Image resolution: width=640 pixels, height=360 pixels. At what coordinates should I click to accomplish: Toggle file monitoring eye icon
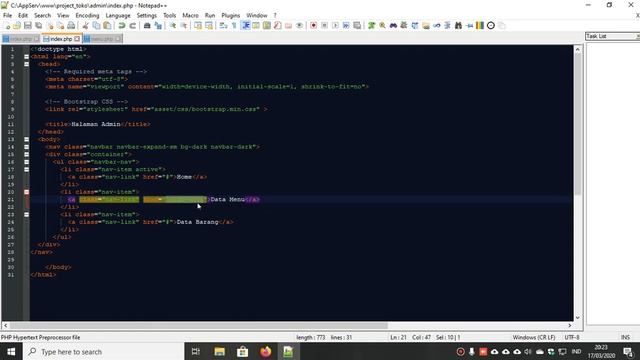pyautogui.click(x=299, y=26)
